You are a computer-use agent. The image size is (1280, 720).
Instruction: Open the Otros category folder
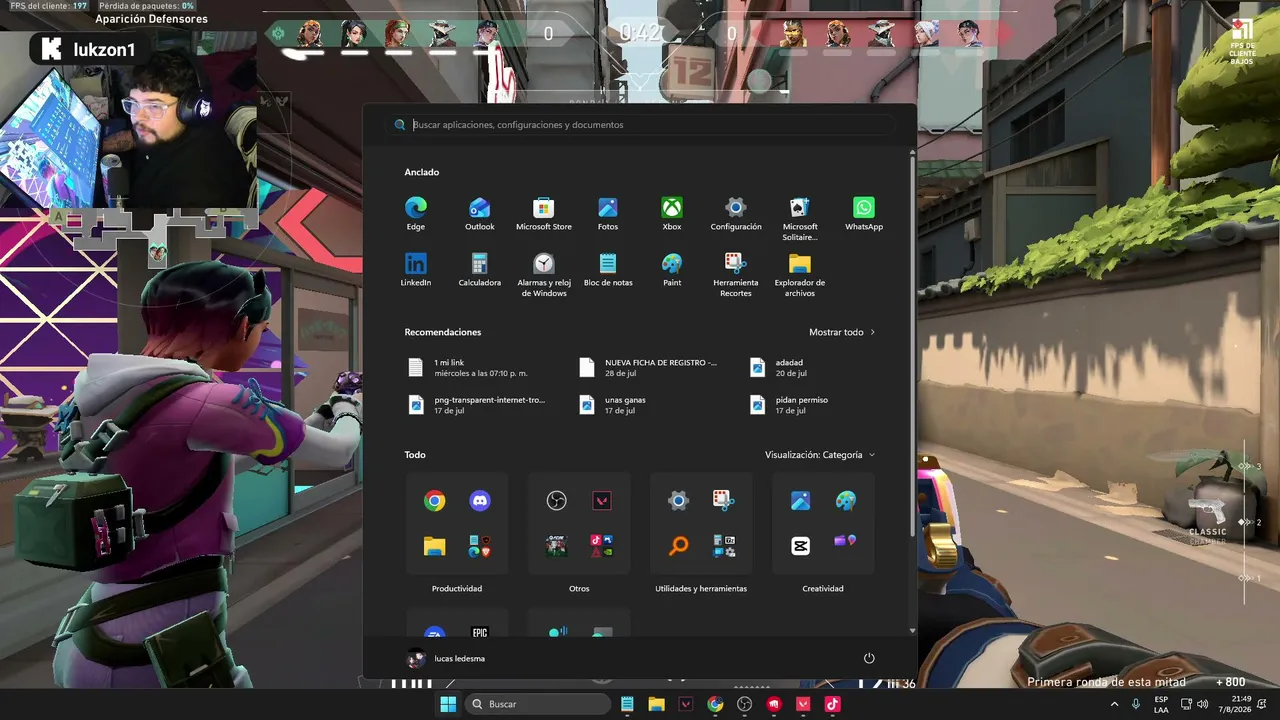click(x=579, y=589)
